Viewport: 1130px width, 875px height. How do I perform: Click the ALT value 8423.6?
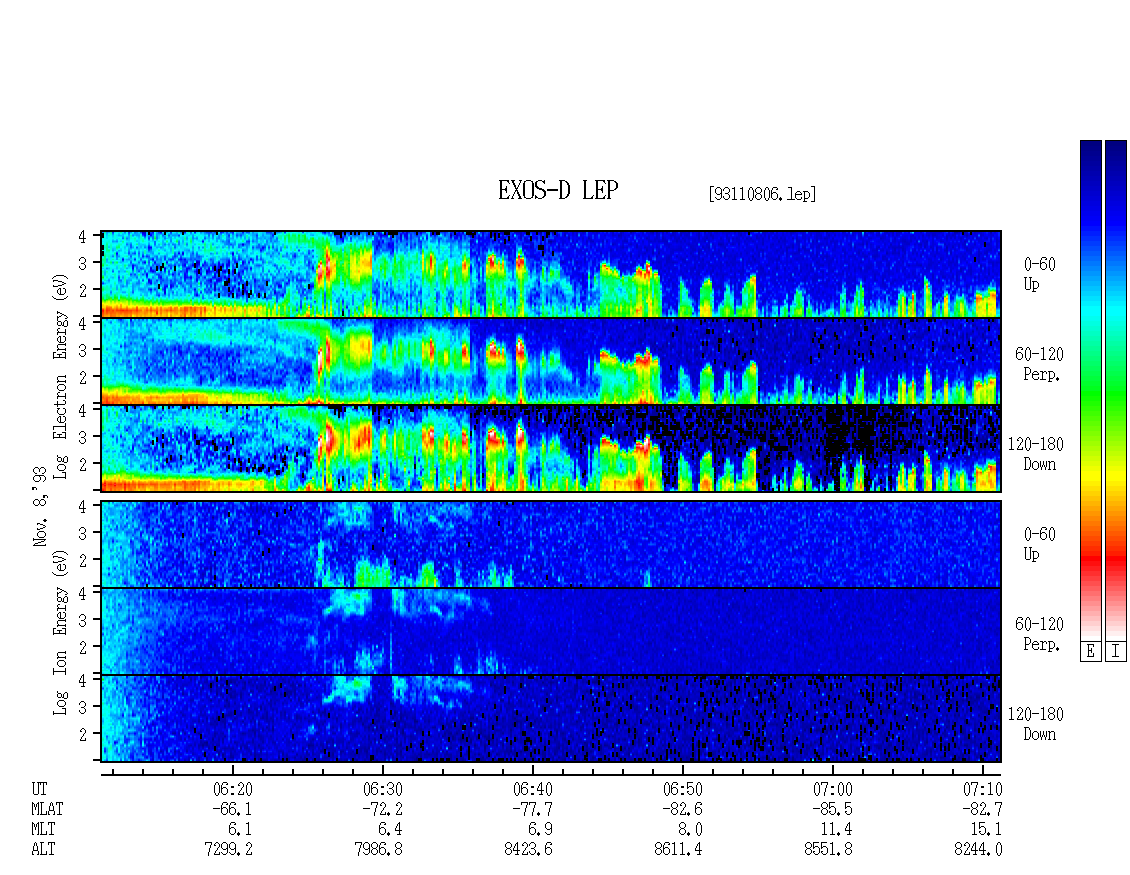528,850
